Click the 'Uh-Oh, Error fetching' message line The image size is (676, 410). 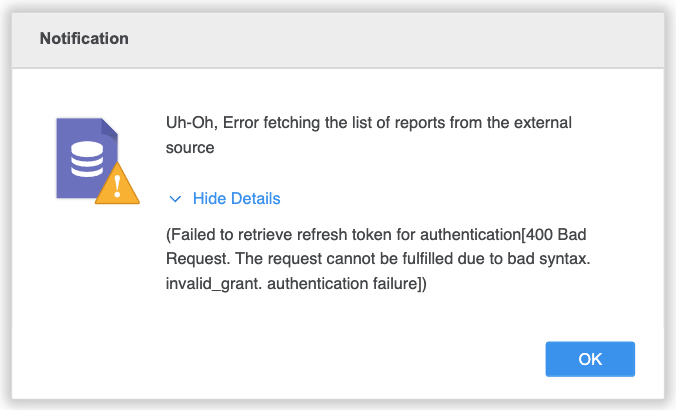(369, 123)
